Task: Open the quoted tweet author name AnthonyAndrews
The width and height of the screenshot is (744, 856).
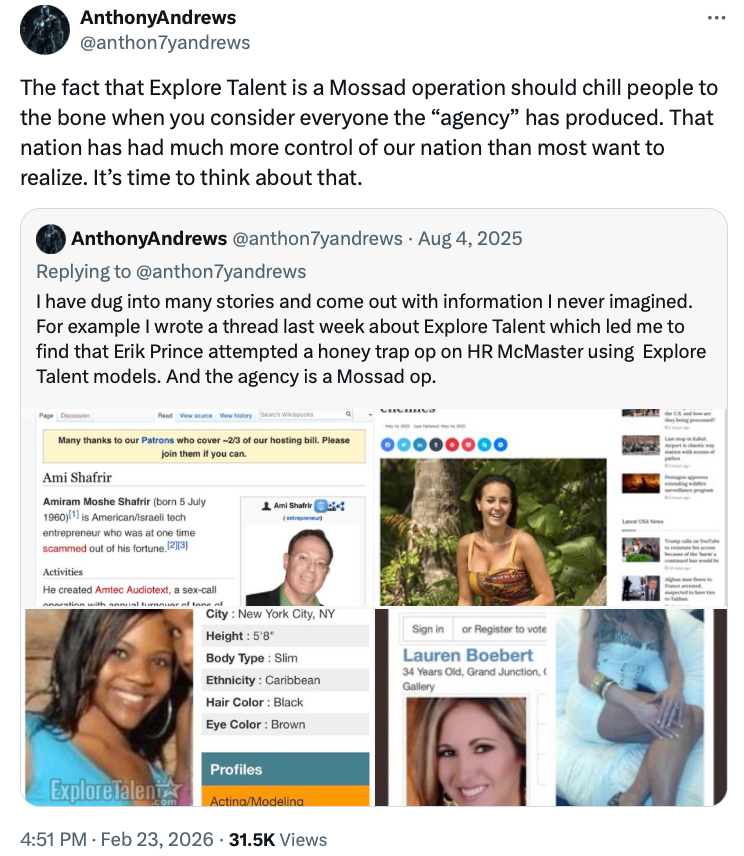Action: [149, 239]
